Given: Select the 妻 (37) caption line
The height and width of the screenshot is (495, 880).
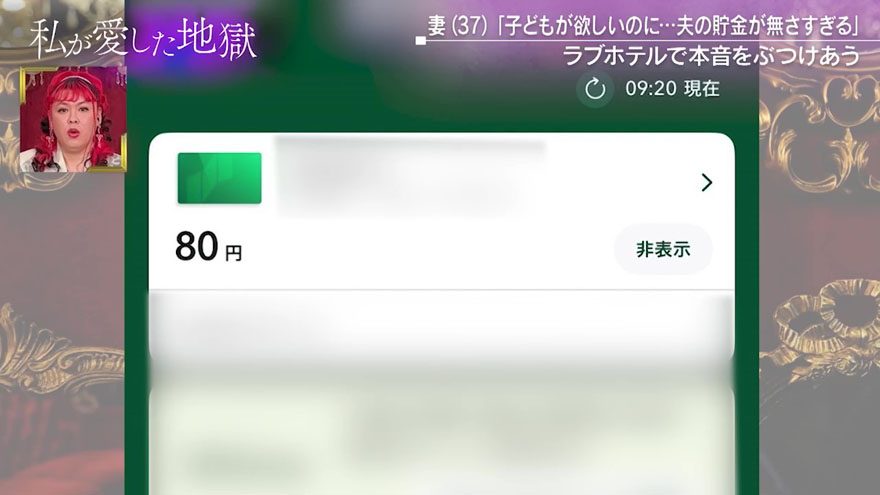Looking at the screenshot, I should coord(644,26).
